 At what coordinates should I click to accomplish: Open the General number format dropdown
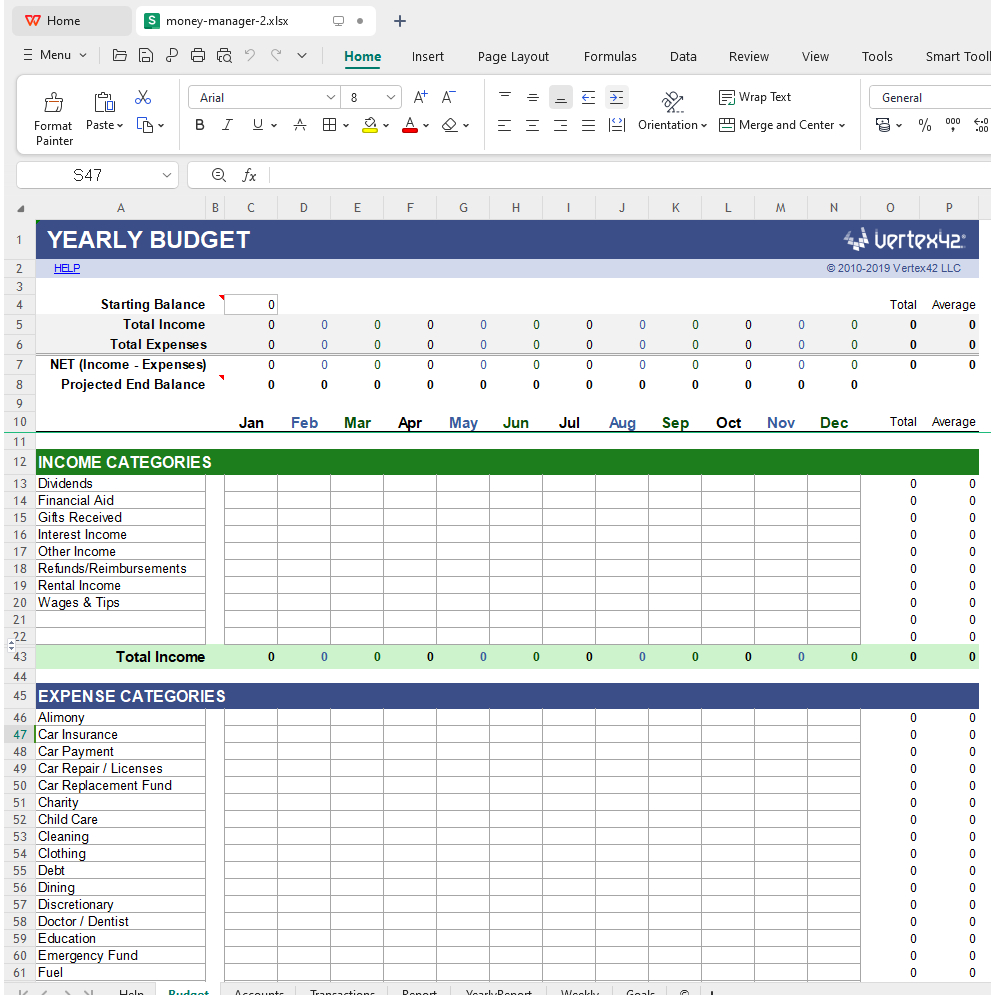[x=930, y=97]
